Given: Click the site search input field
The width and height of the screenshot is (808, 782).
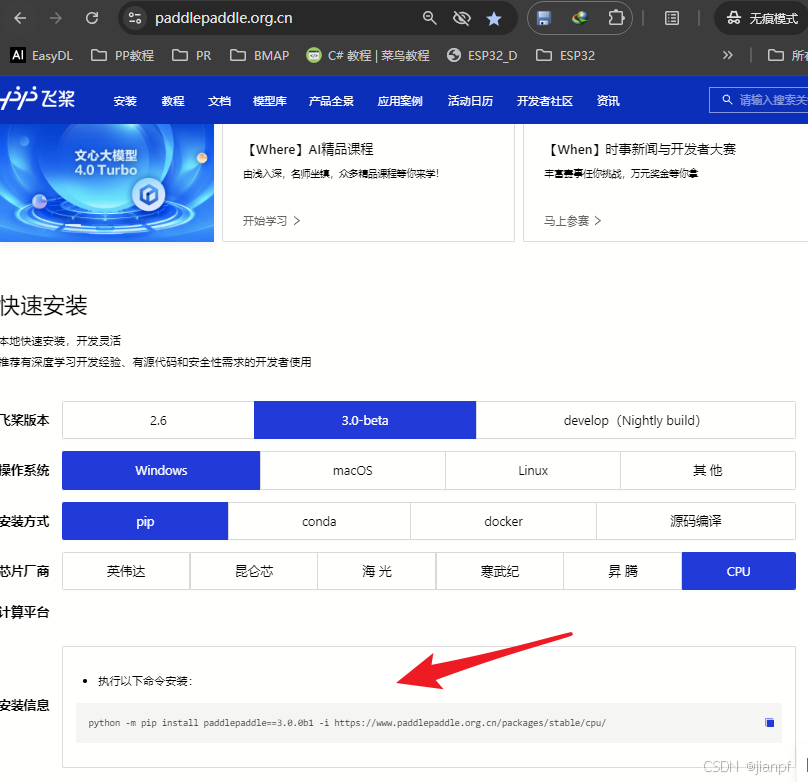Looking at the screenshot, I should coord(759,100).
